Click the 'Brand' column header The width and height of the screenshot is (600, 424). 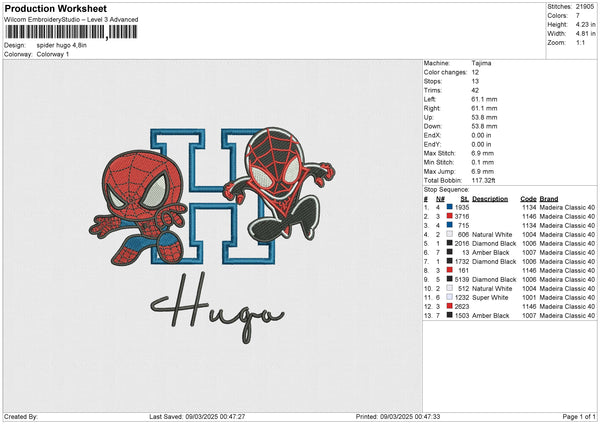click(549, 199)
